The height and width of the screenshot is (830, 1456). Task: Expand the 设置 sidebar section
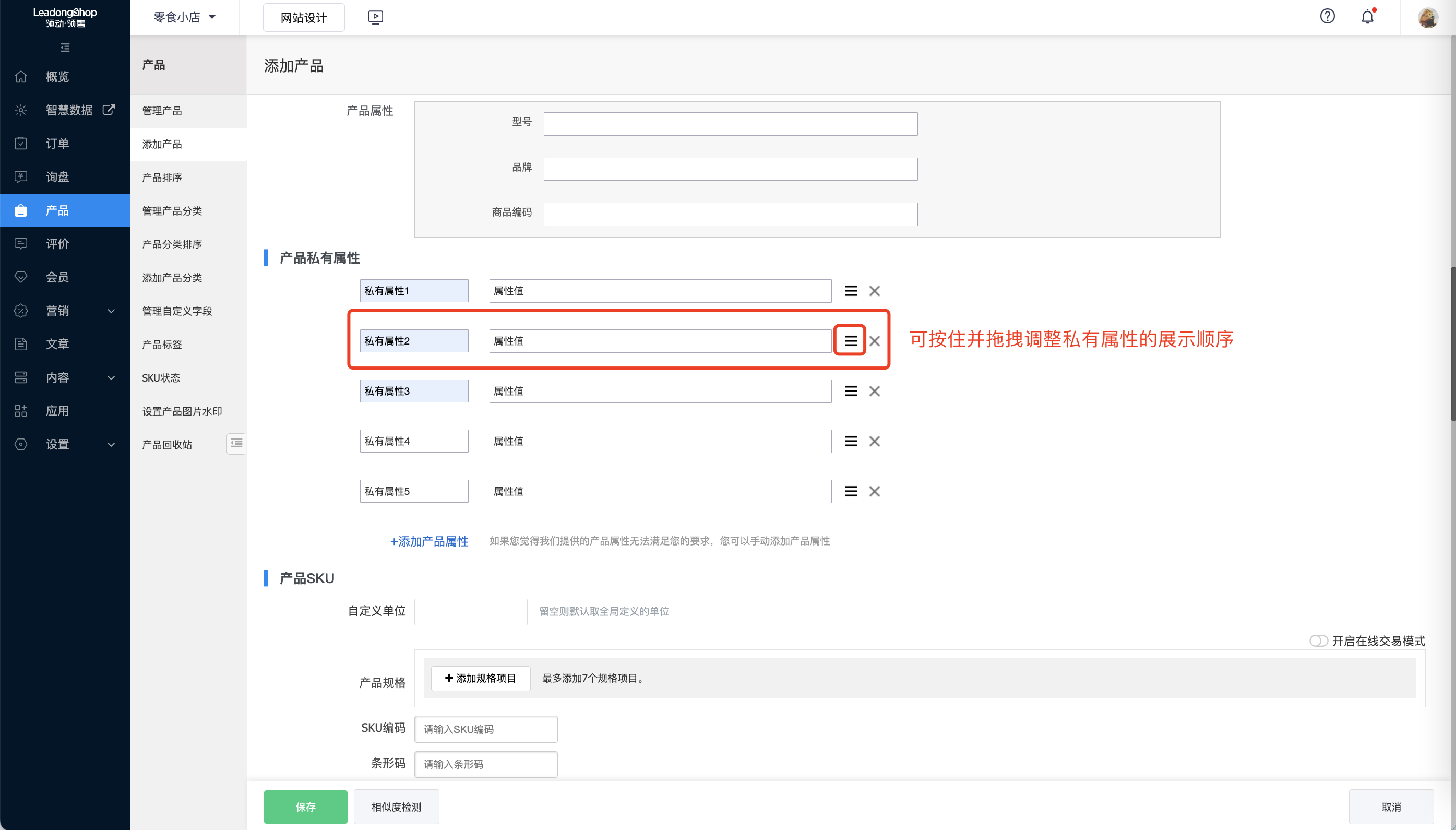click(x=57, y=444)
